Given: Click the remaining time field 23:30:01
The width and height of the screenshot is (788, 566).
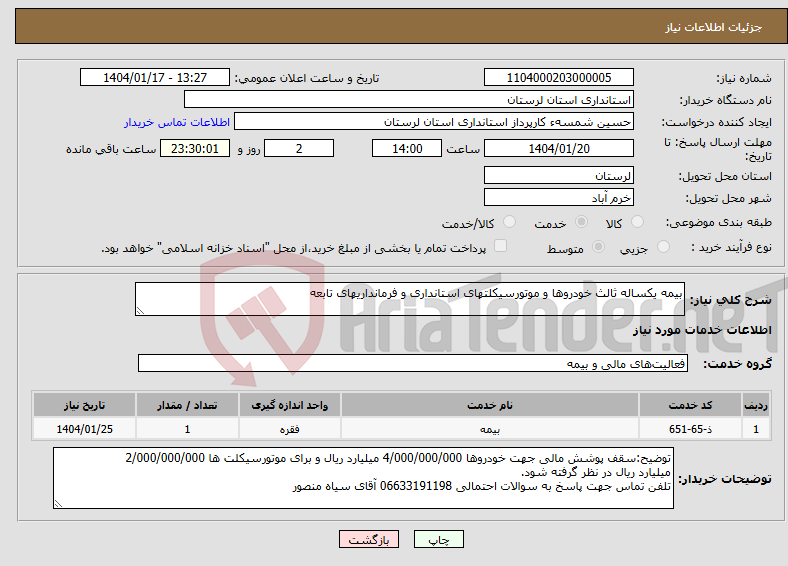Looking at the screenshot, I should [195, 148].
